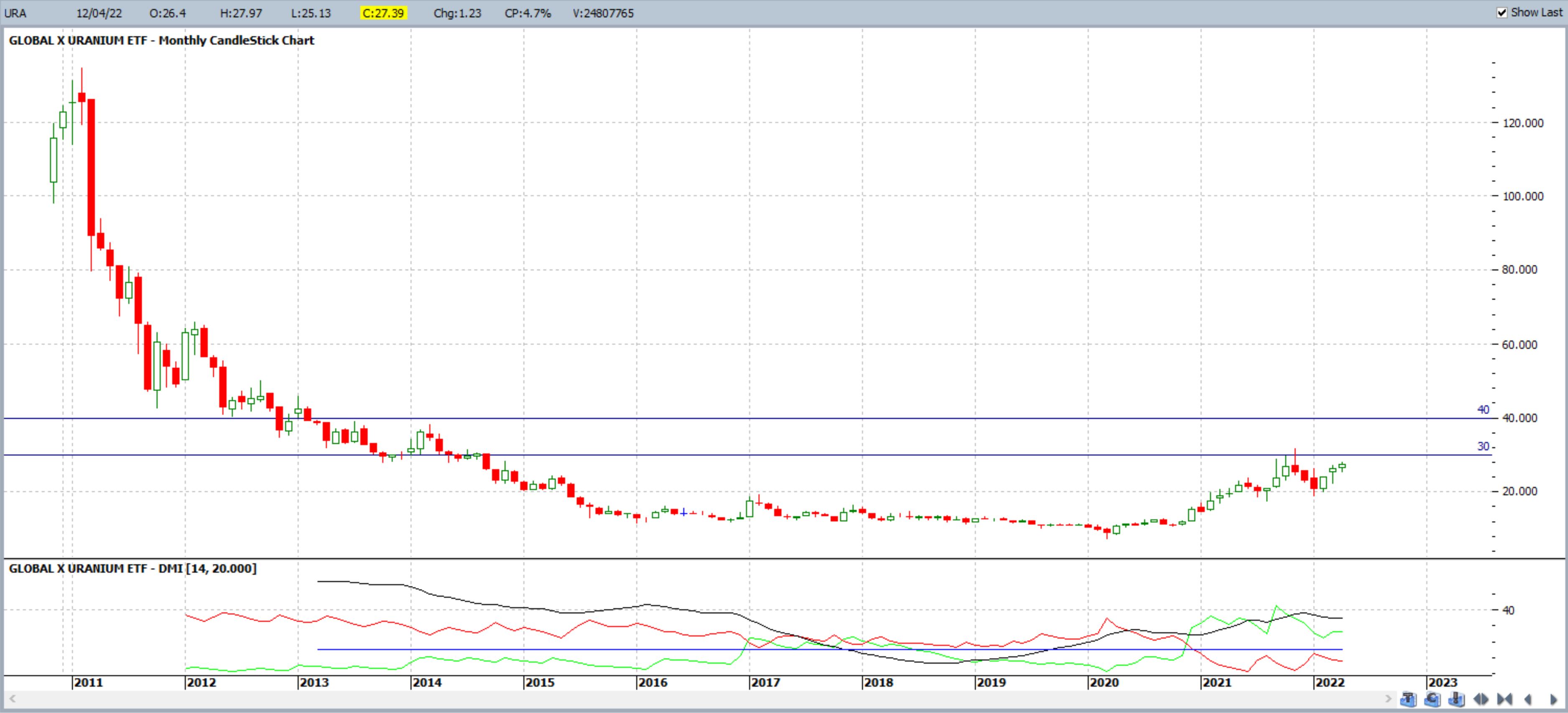
Task: Click the blue folder icon marked C
Action: [1432, 699]
